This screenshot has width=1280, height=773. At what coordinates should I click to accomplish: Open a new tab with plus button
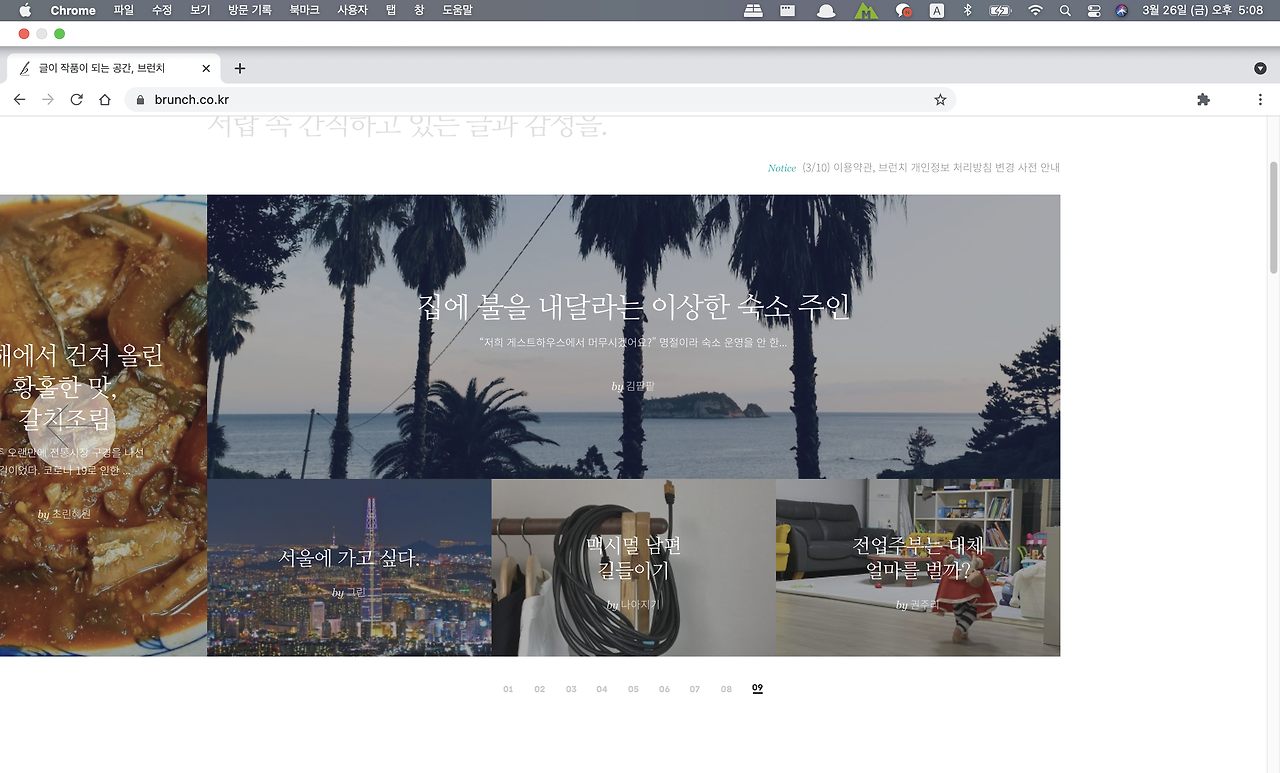click(x=240, y=69)
